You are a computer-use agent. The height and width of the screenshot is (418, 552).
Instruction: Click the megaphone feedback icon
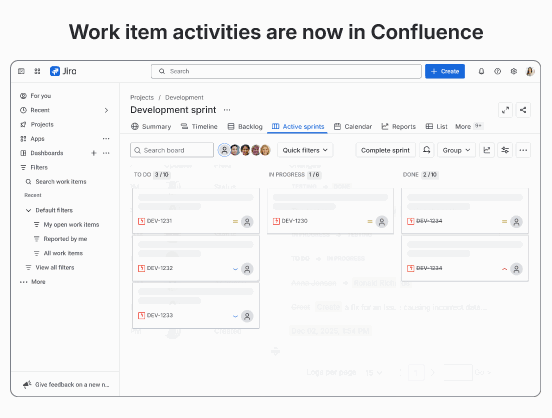[27, 385]
